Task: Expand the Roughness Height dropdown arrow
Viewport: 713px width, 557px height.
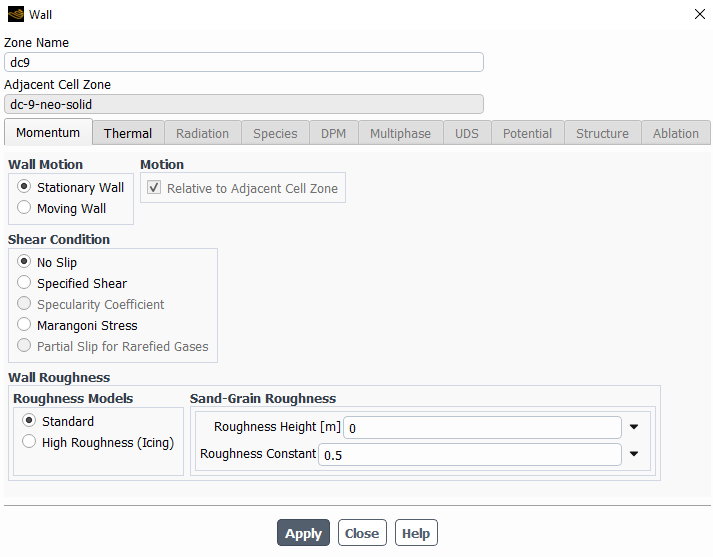Action: 634,427
